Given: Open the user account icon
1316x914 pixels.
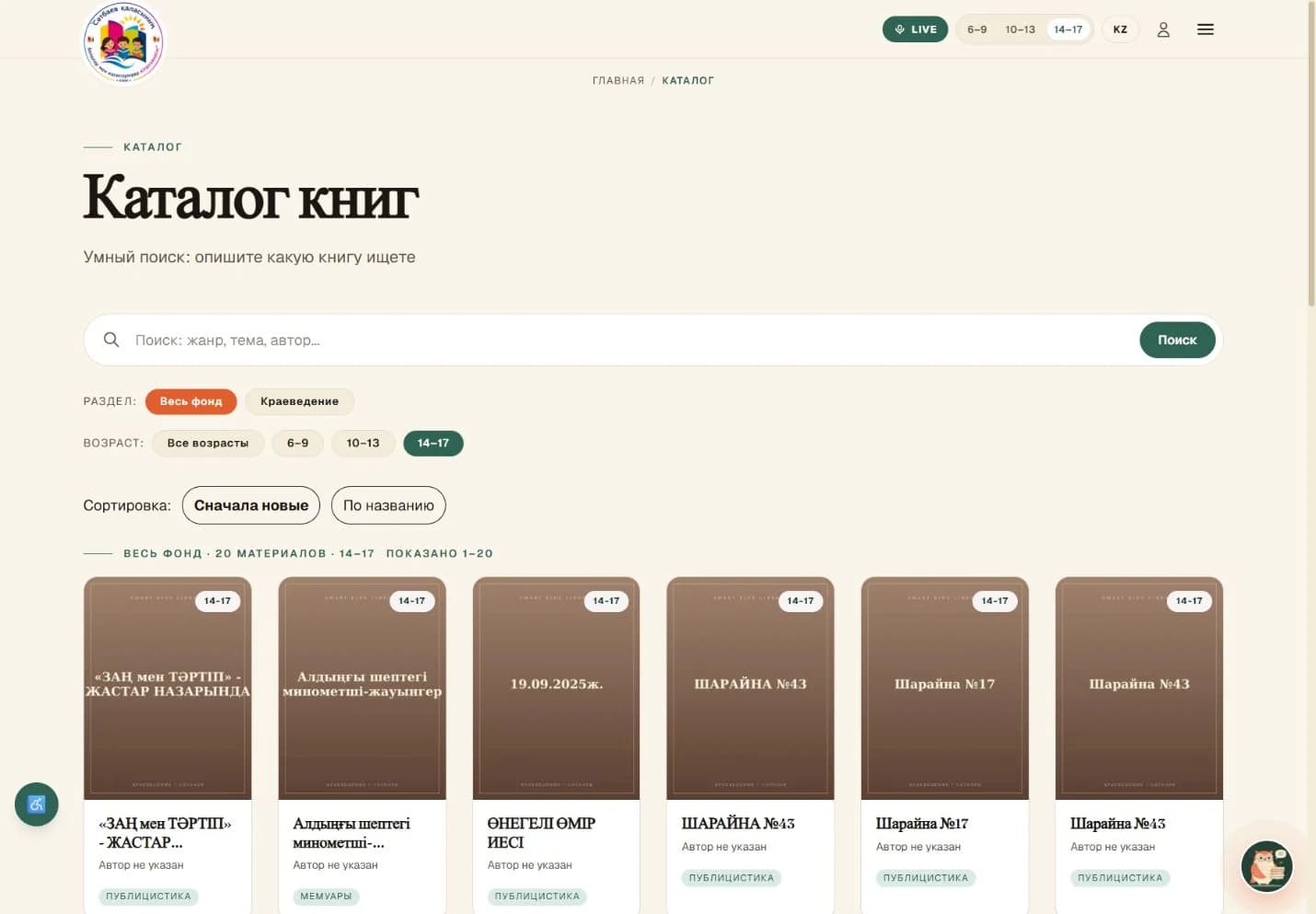Looking at the screenshot, I should [1163, 29].
